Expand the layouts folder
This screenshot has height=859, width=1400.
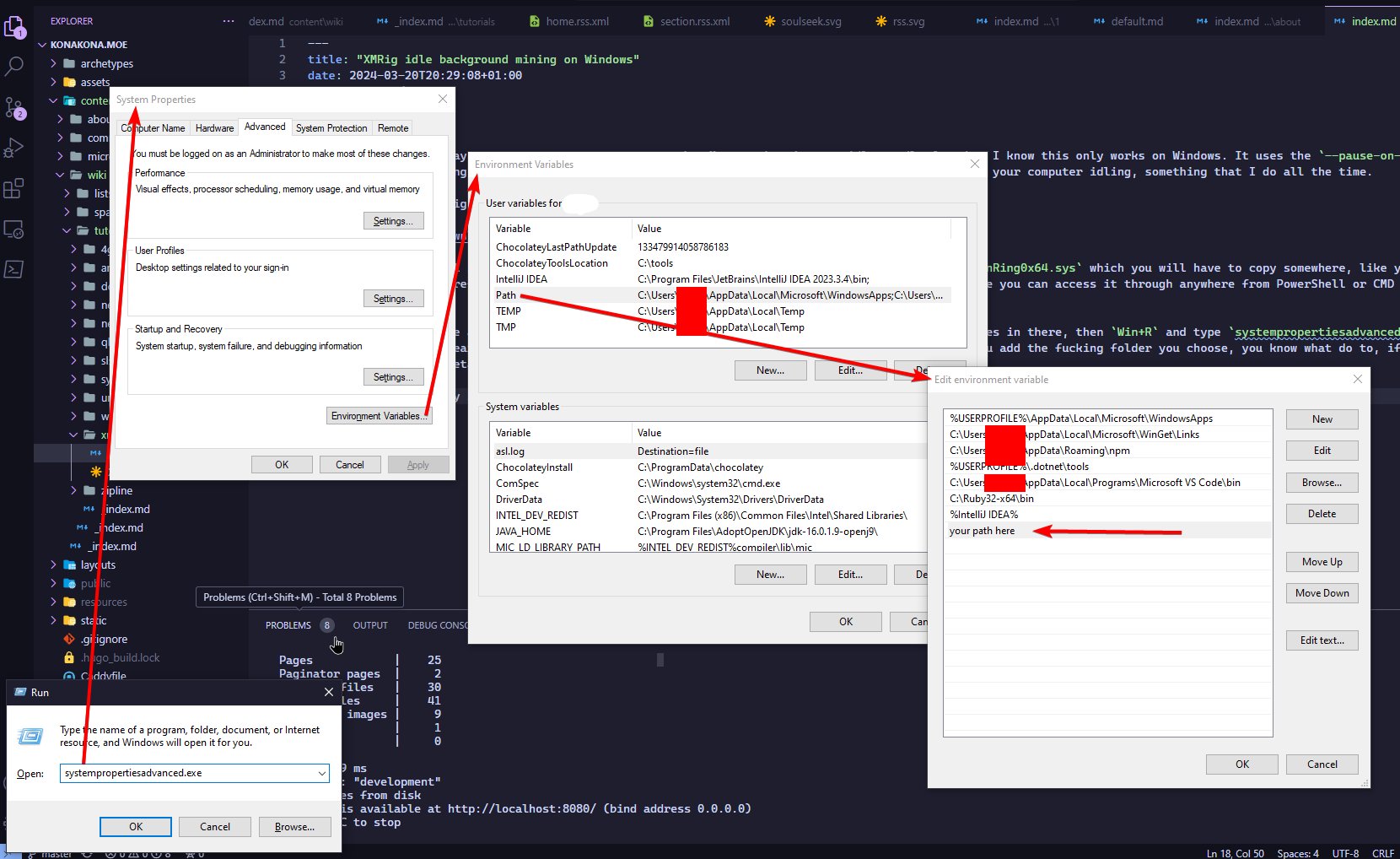(x=54, y=565)
